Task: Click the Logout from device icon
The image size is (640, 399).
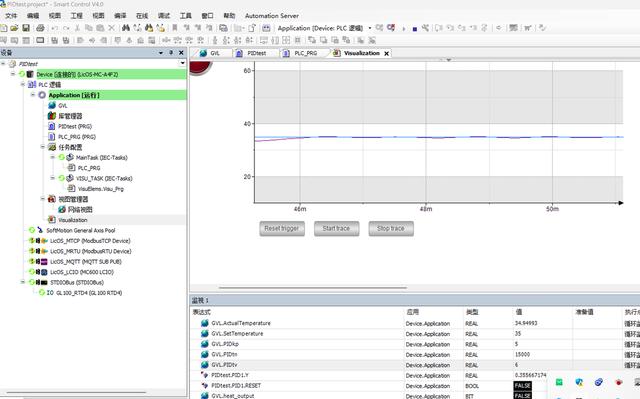Action: click(391, 28)
